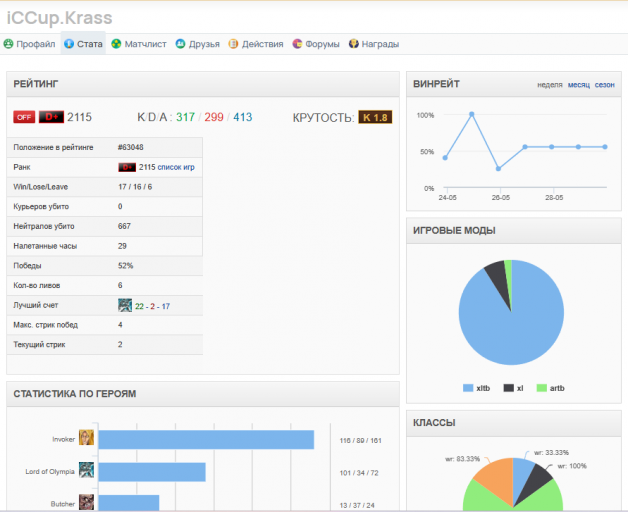Click the 17 / 16 / 6 Win/Lose/Leave value
628x512 pixels.
click(x=135, y=187)
